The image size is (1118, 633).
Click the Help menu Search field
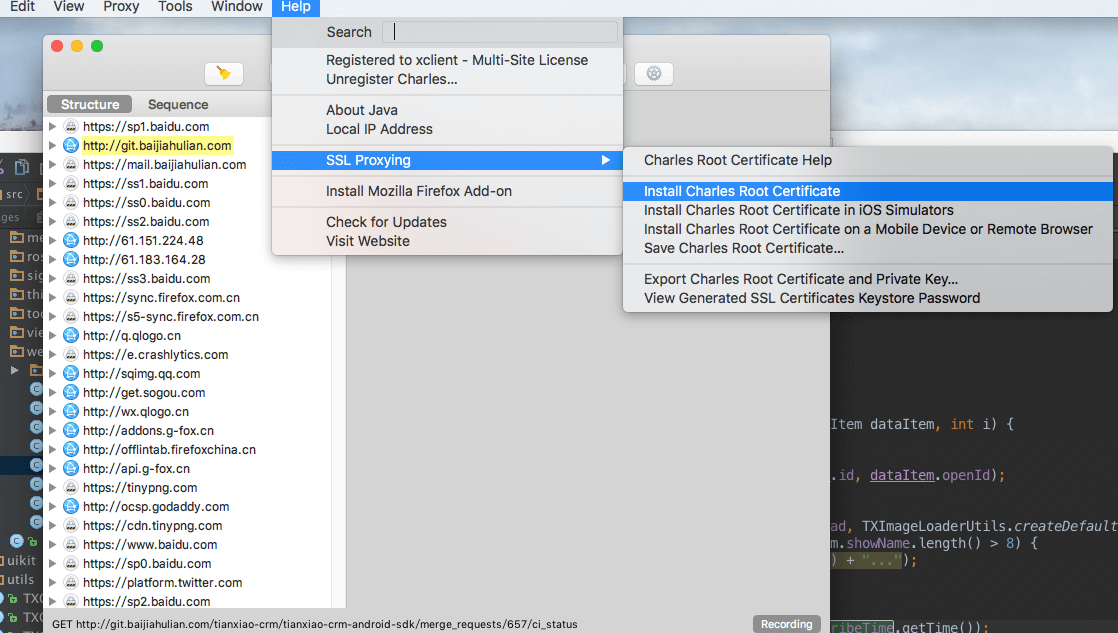tap(500, 32)
